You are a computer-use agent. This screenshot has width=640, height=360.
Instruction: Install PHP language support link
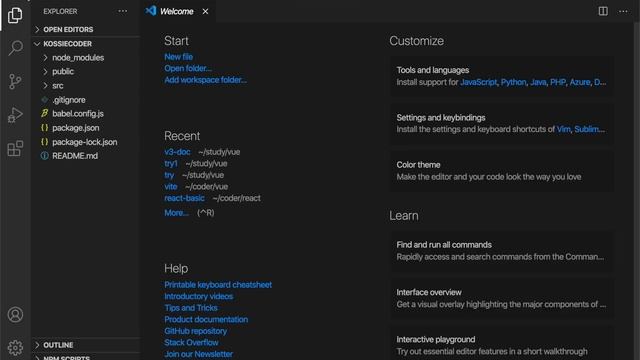tap(558, 82)
